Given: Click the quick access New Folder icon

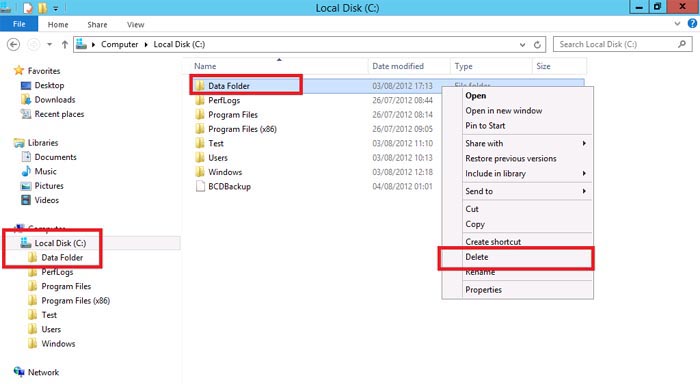Looking at the screenshot, I should [42, 8].
